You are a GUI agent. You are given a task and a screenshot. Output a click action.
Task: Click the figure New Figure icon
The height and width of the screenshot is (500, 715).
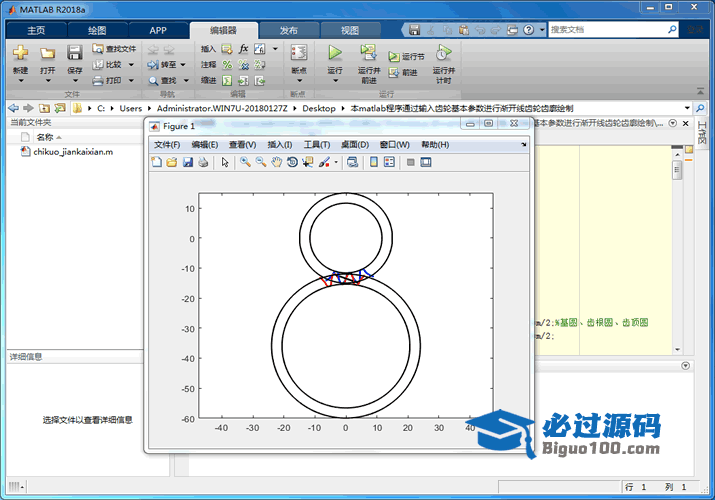tap(156, 162)
